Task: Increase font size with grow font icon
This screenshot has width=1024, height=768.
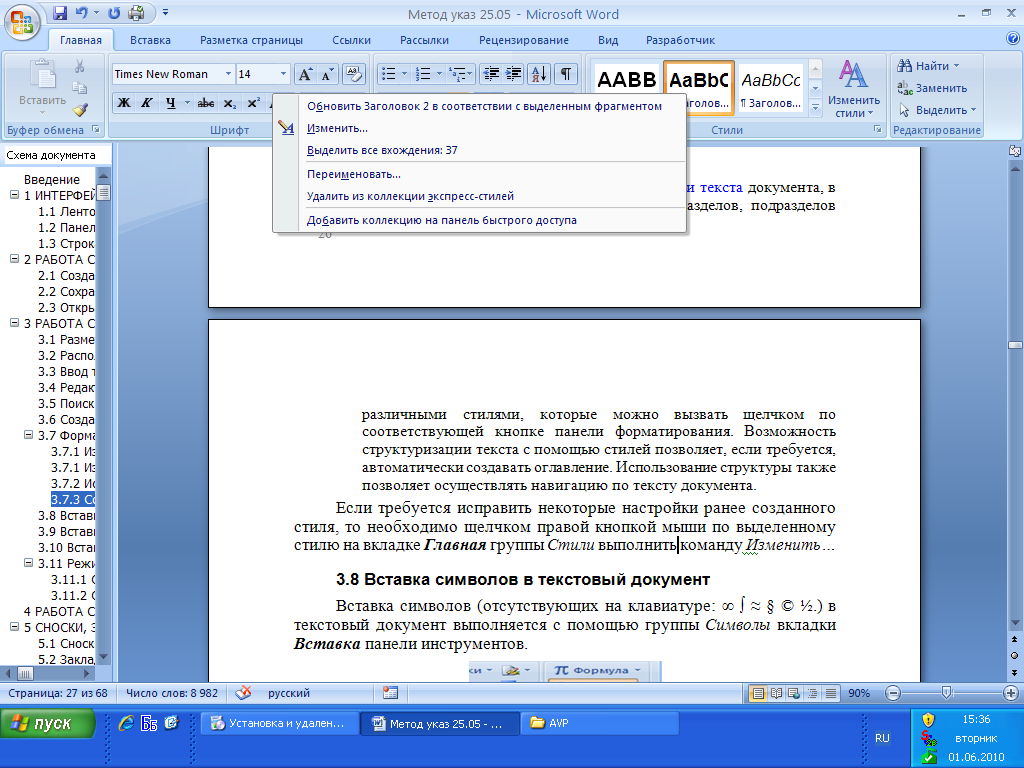Action: pyautogui.click(x=305, y=74)
